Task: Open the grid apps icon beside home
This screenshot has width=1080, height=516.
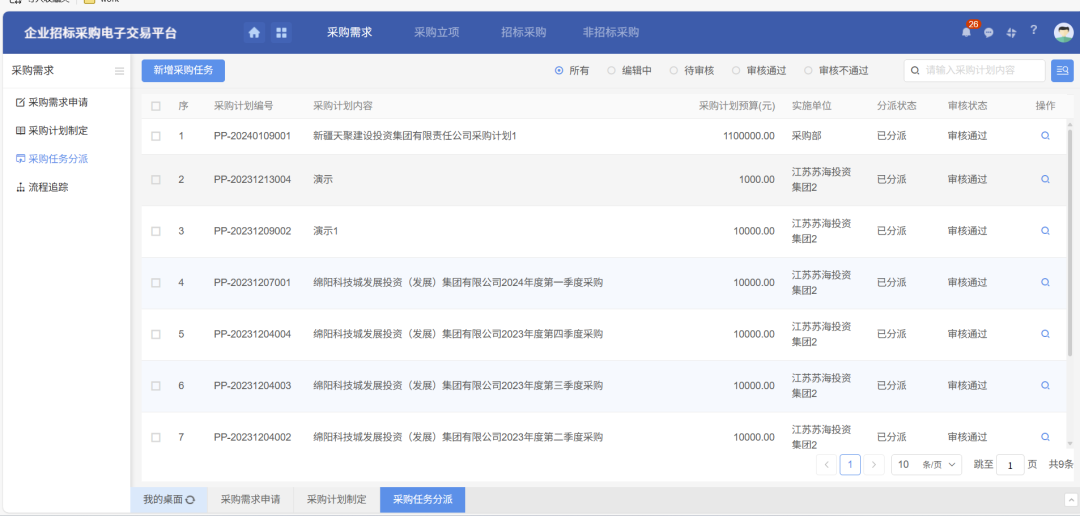Action: pyautogui.click(x=281, y=33)
